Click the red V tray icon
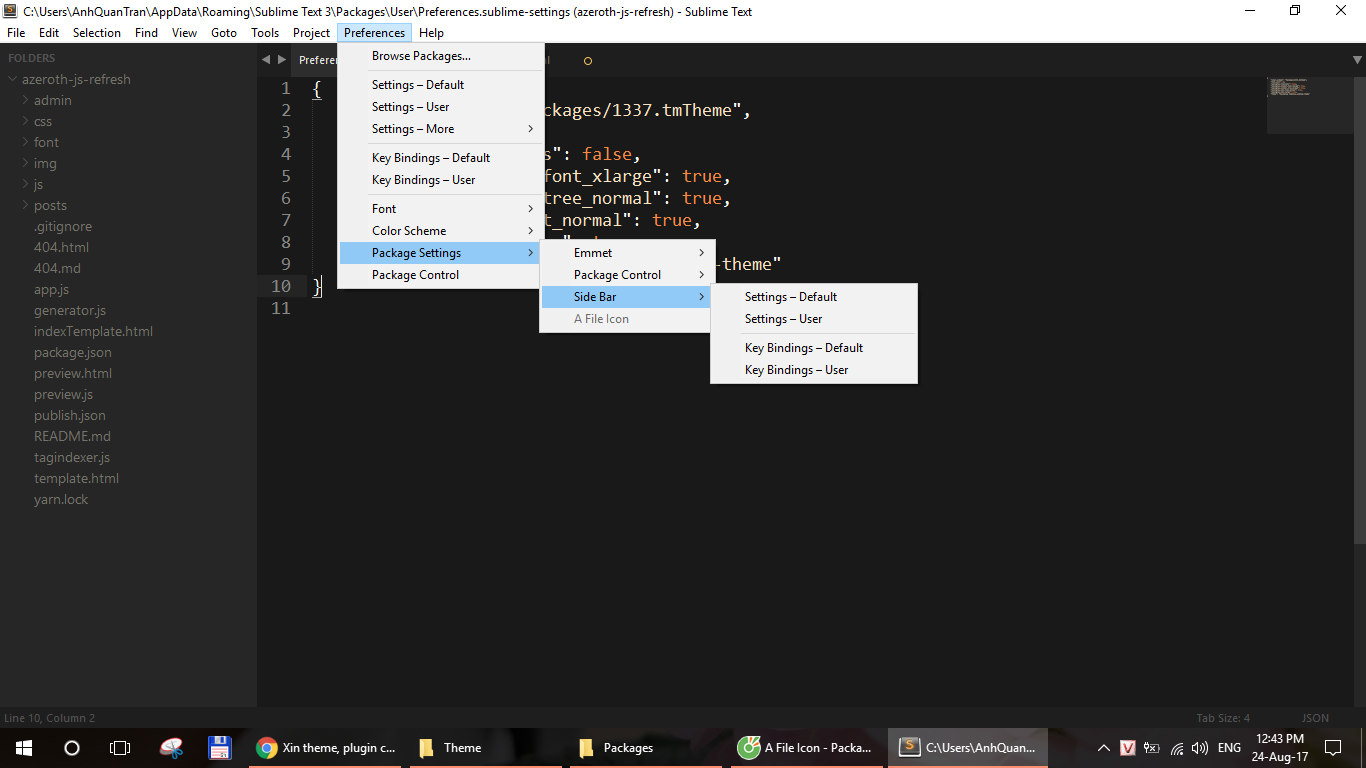This screenshot has width=1366, height=768. point(1128,747)
